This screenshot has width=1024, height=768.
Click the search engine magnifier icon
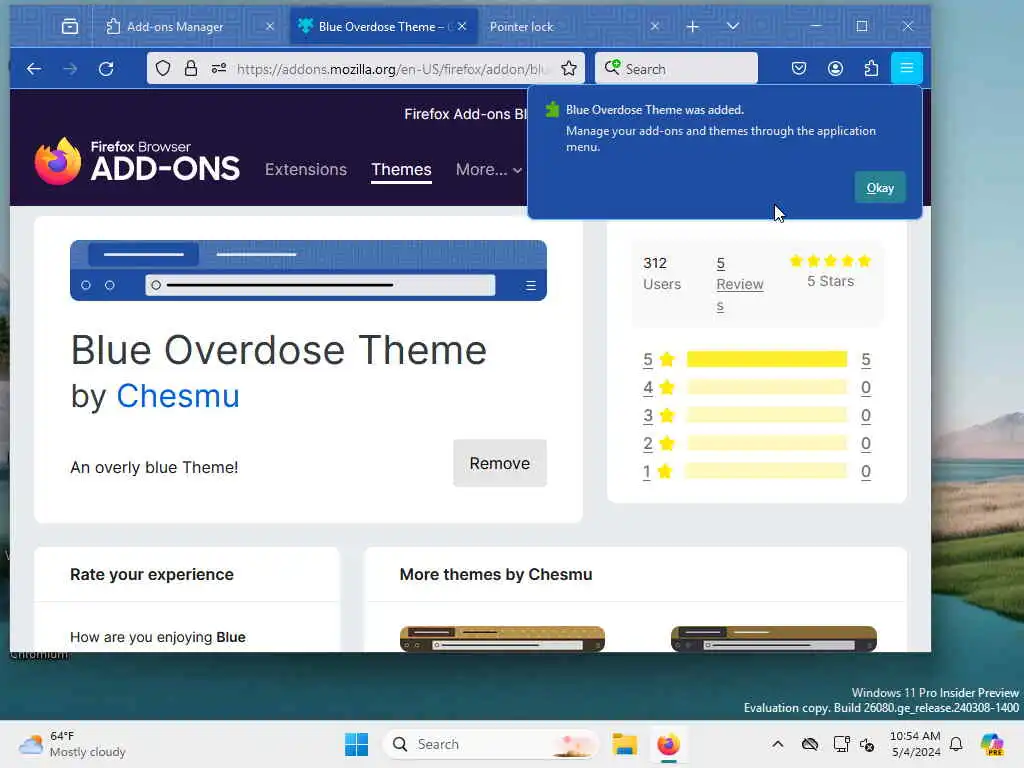point(612,67)
